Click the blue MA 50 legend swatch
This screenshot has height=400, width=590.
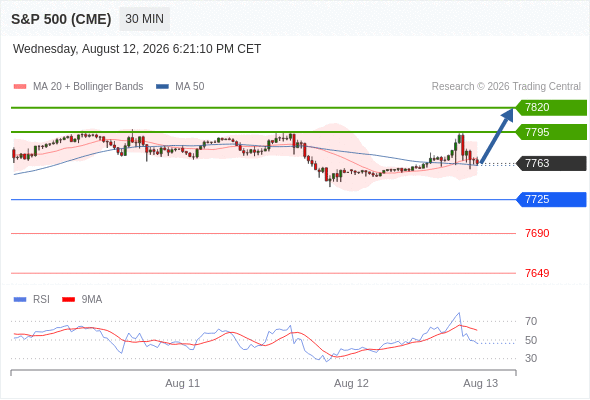coord(162,87)
